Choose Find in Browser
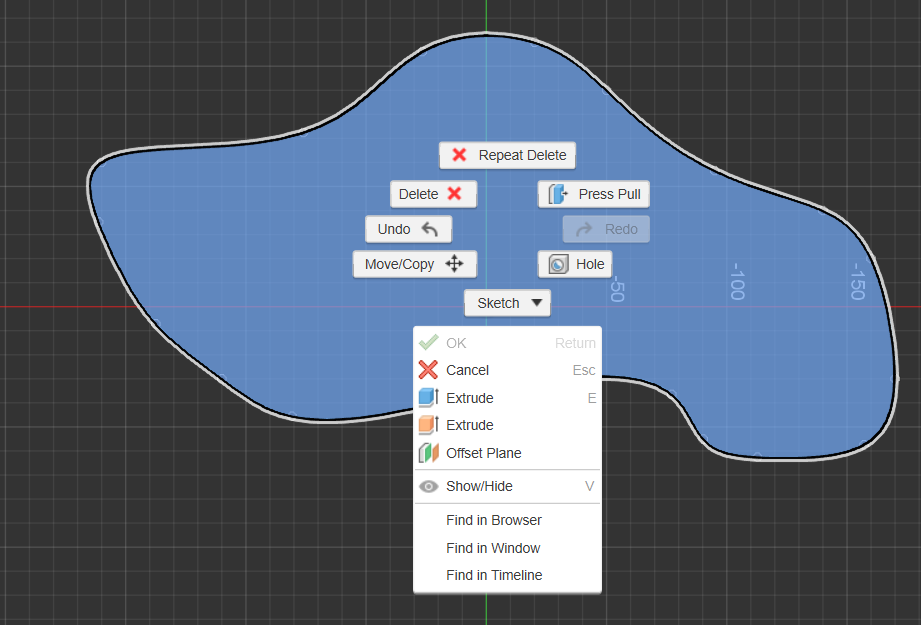921x625 pixels. (493, 520)
